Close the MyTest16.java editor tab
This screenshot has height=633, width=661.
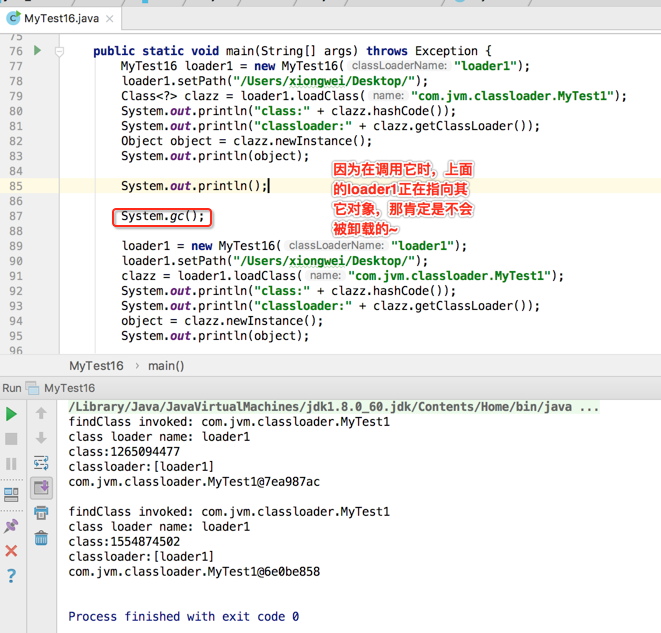pyautogui.click(x=110, y=19)
